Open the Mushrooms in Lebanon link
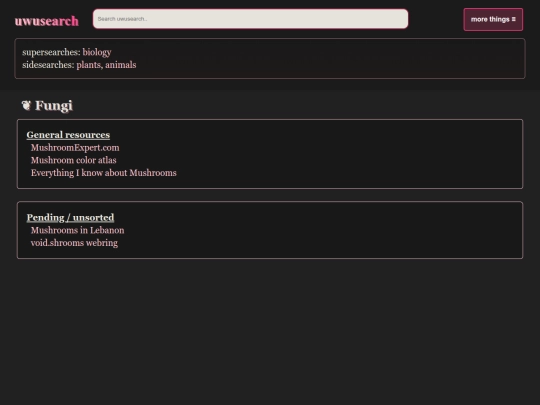 pos(77,230)
